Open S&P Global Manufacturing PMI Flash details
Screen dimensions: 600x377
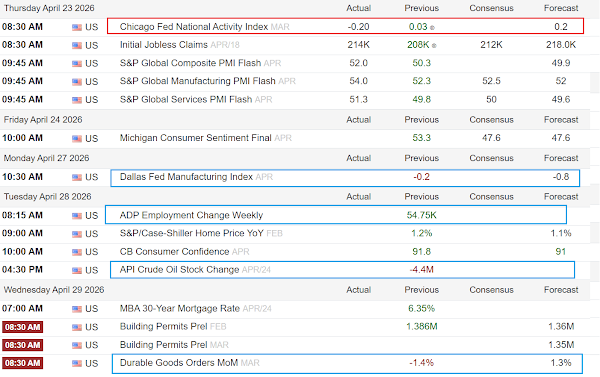click(197, 81)
